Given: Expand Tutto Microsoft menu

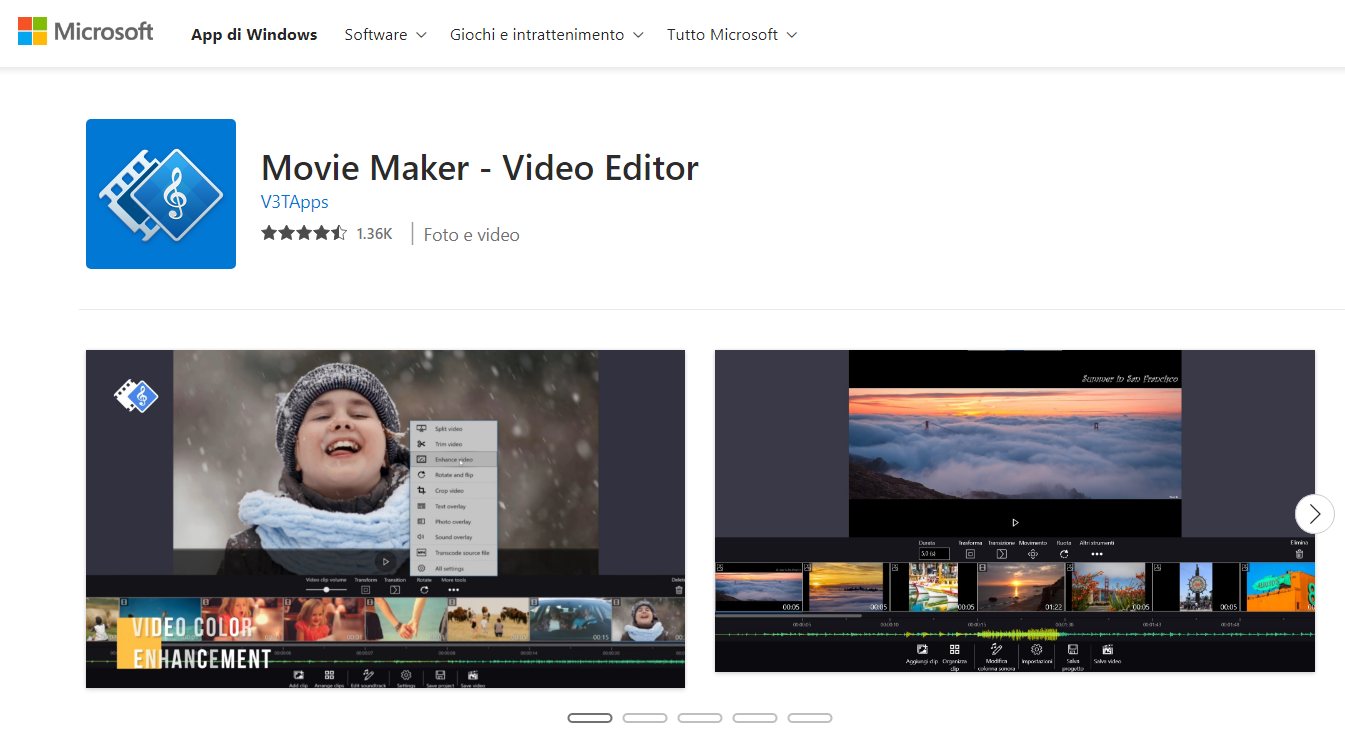Looking at the screenshot, I should pyautogui.click(x=731, y=34).
